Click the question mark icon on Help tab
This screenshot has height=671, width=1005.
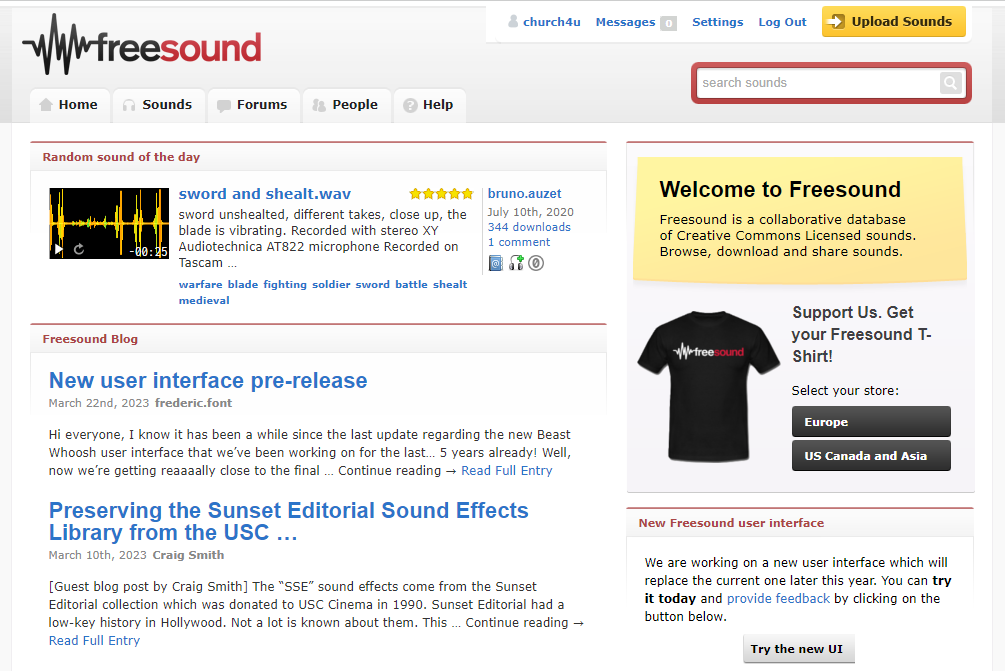pos(410,105)
